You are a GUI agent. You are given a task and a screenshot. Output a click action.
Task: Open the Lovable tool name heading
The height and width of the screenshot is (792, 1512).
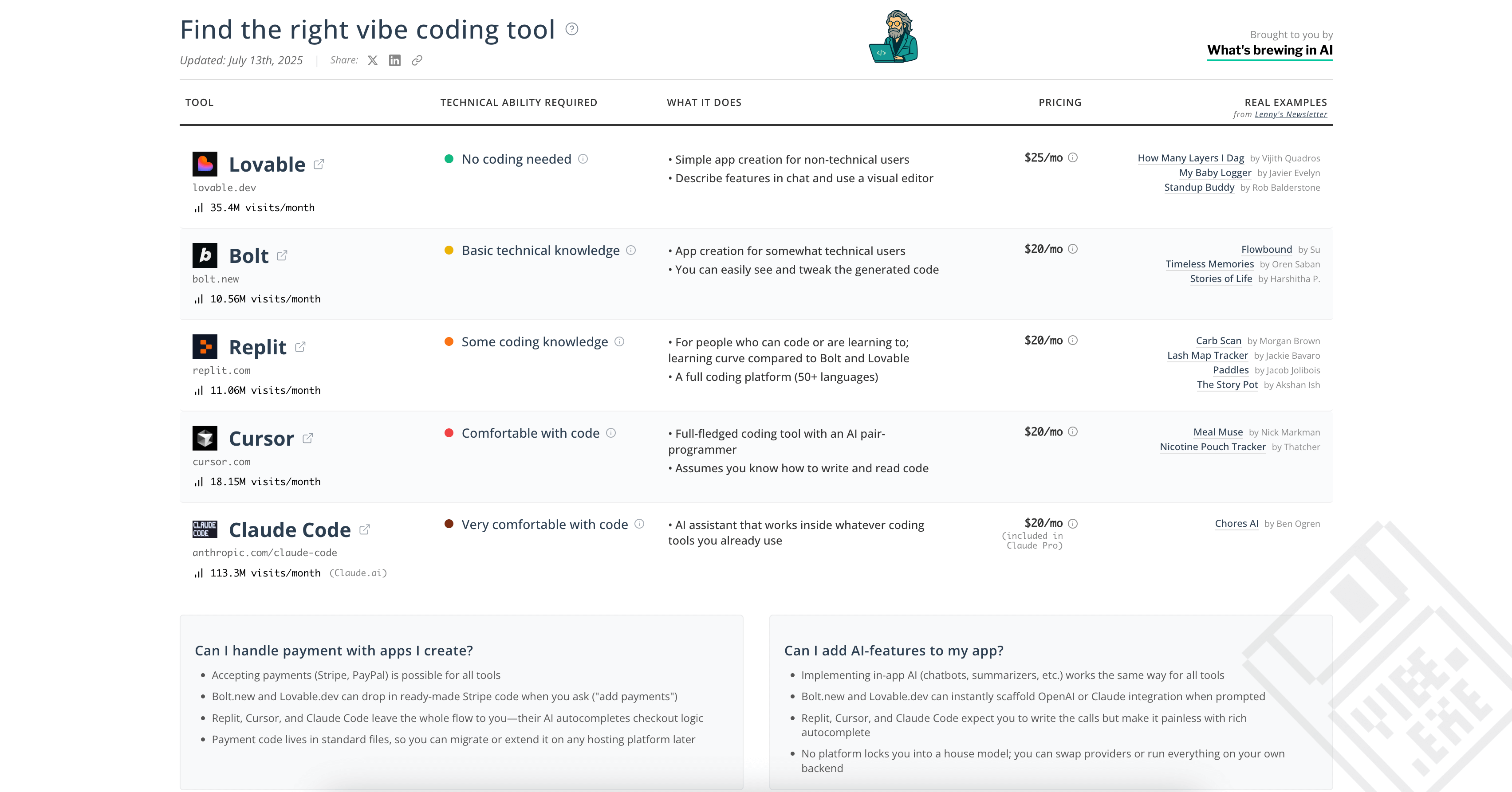click(267, 164)
